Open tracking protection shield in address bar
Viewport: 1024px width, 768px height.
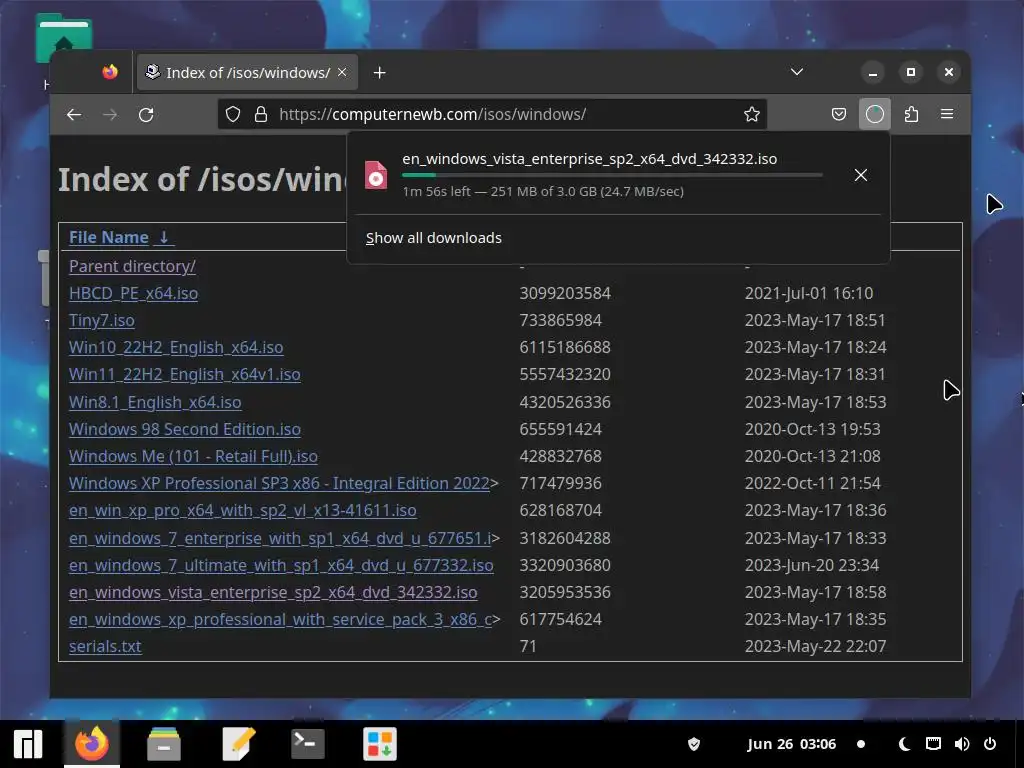click(x=233, y=114)
